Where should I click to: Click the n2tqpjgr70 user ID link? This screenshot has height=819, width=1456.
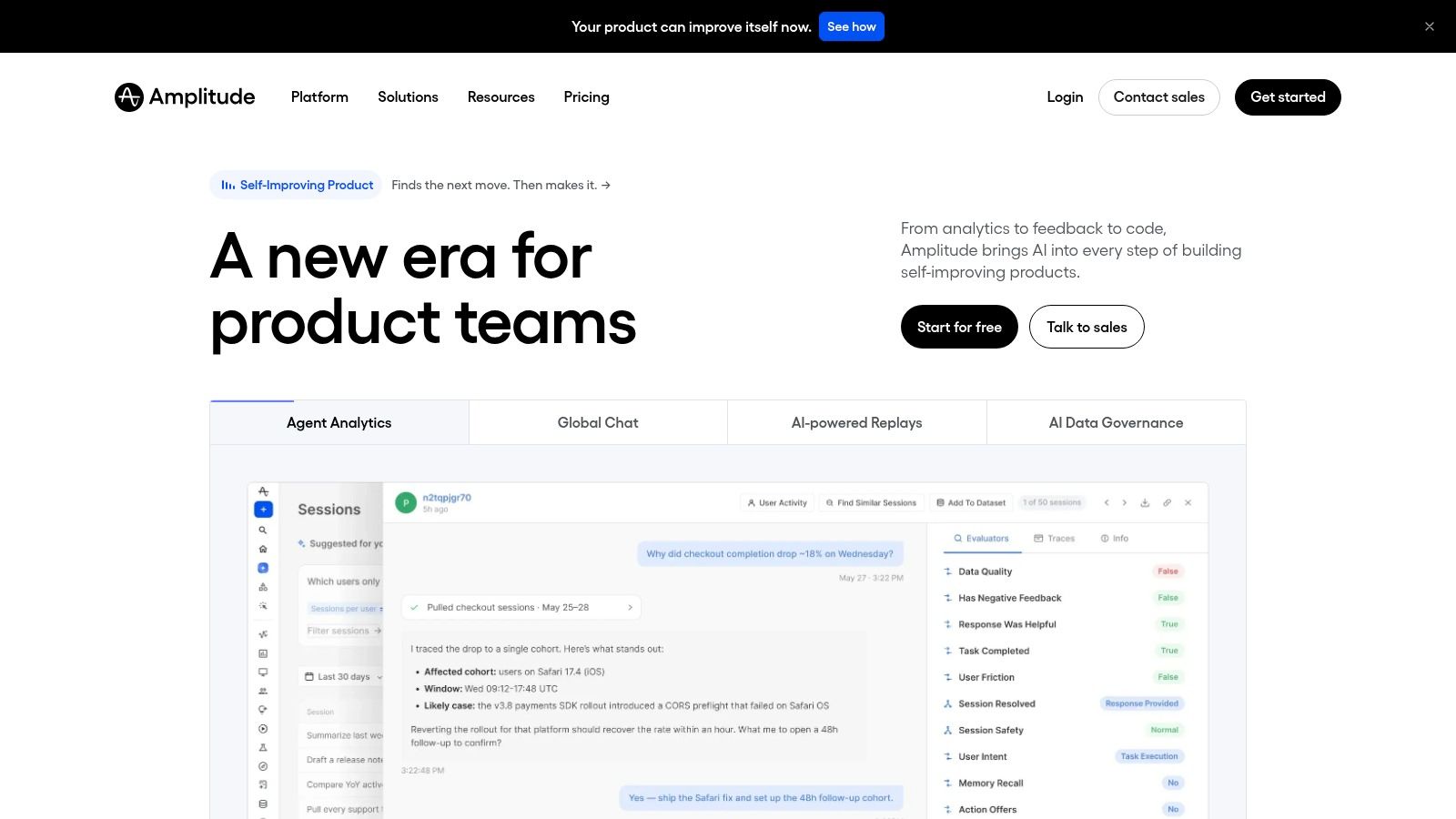point(447,498)
